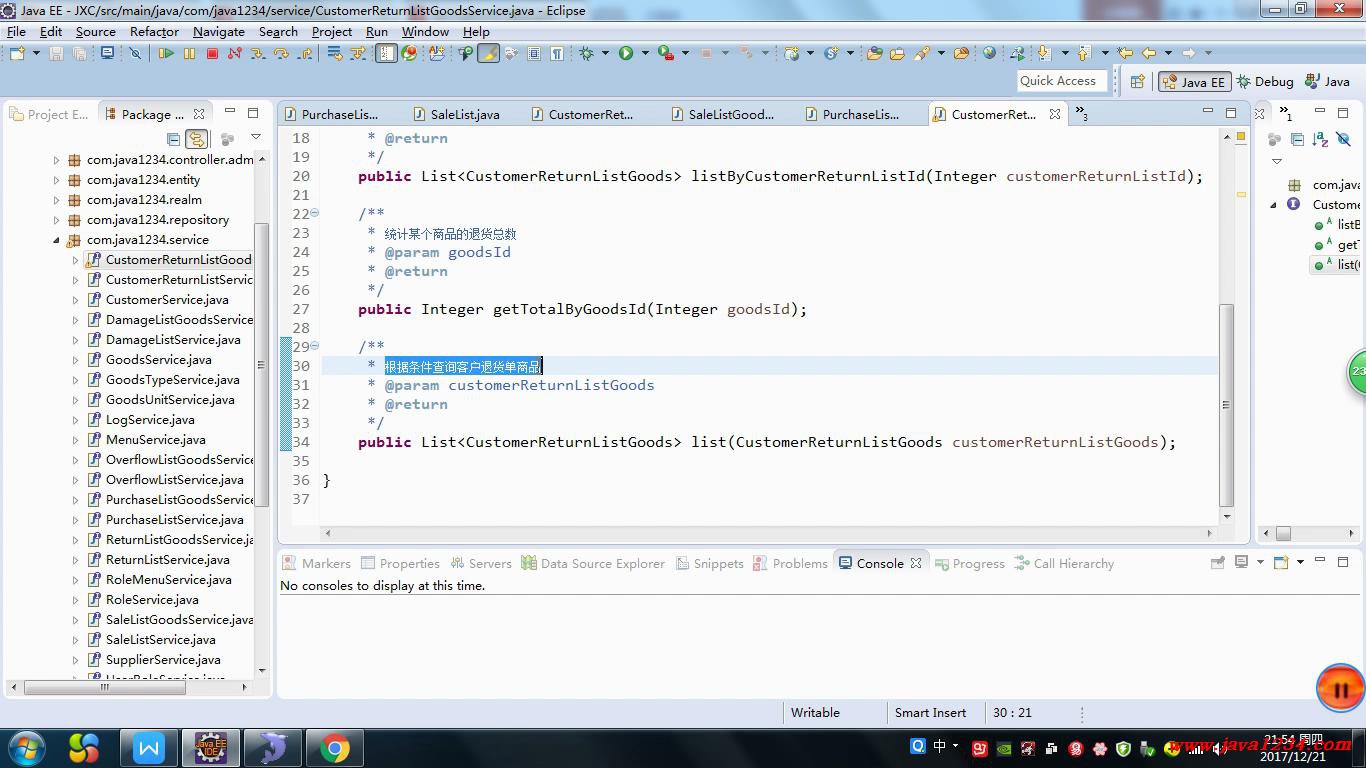Click the Skip All Breakpoints icon
1366x768 pixels.
[135, 53]
